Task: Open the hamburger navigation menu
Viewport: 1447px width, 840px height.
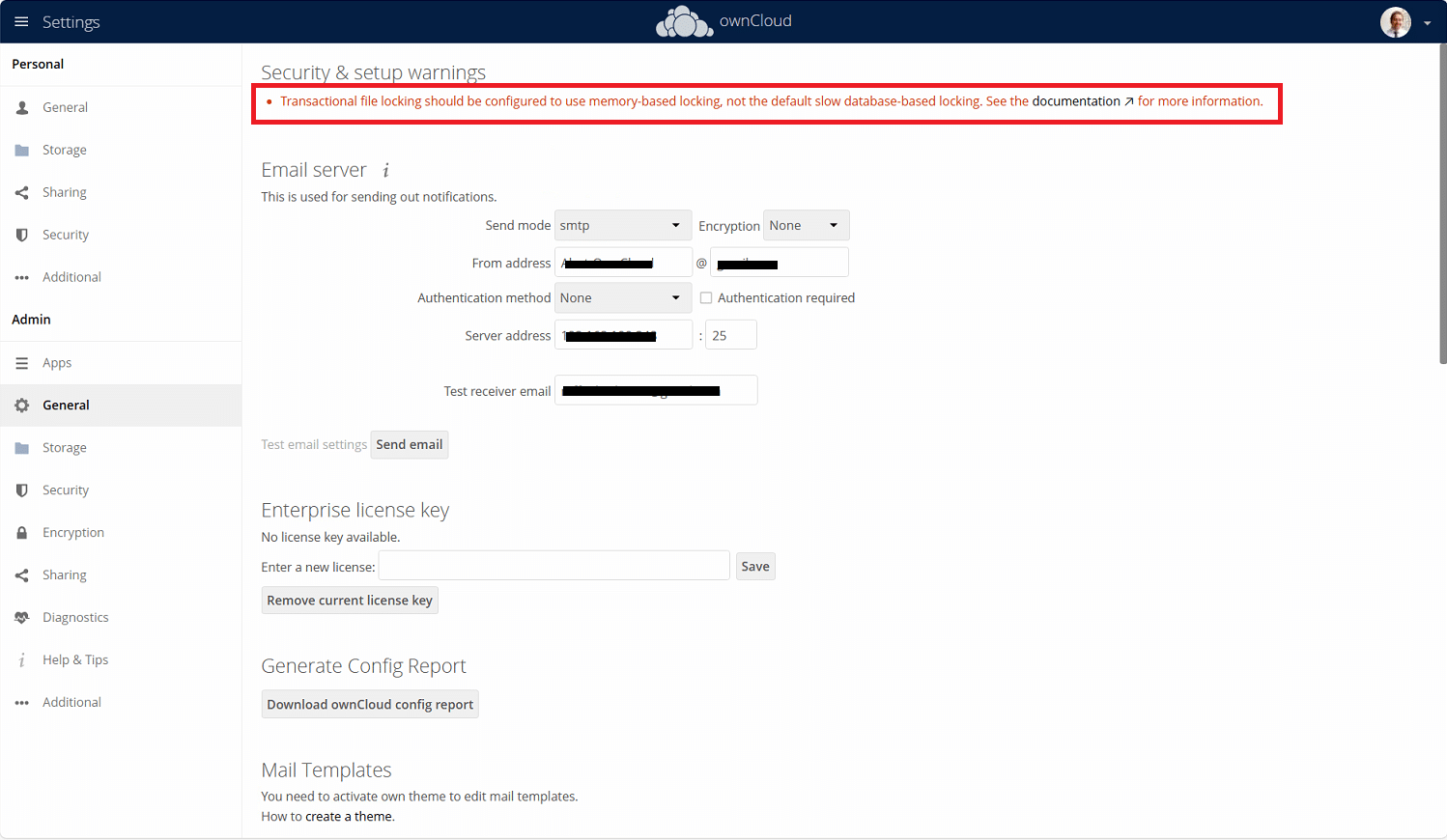Action: coord(21,22)
